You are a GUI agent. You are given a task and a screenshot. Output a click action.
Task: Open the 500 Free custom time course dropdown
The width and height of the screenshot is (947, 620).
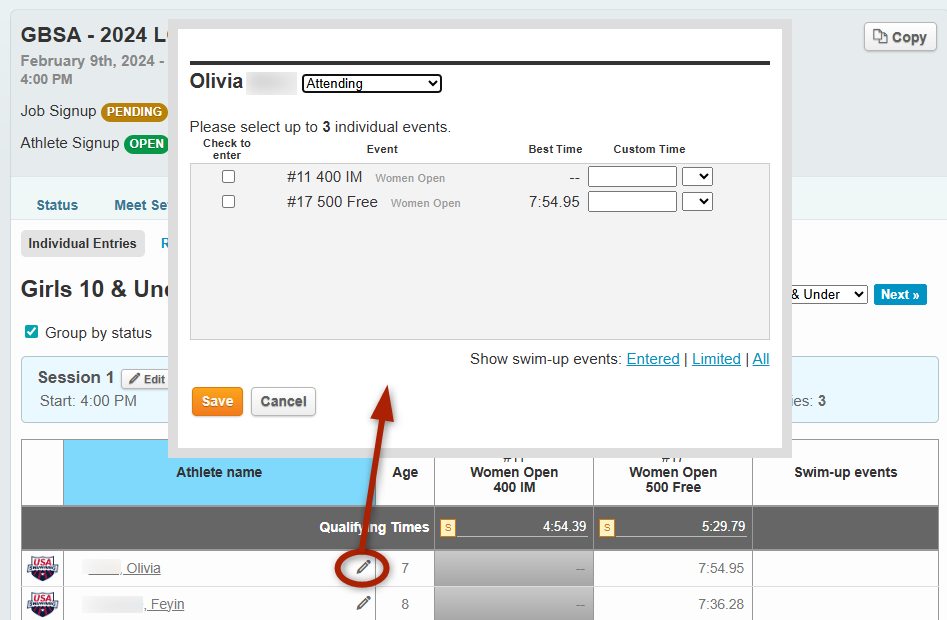coord(697,202)
